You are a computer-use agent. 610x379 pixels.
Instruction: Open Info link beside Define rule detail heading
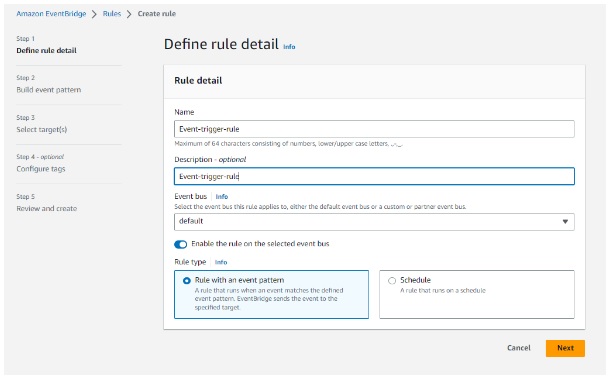coord(289,47)
